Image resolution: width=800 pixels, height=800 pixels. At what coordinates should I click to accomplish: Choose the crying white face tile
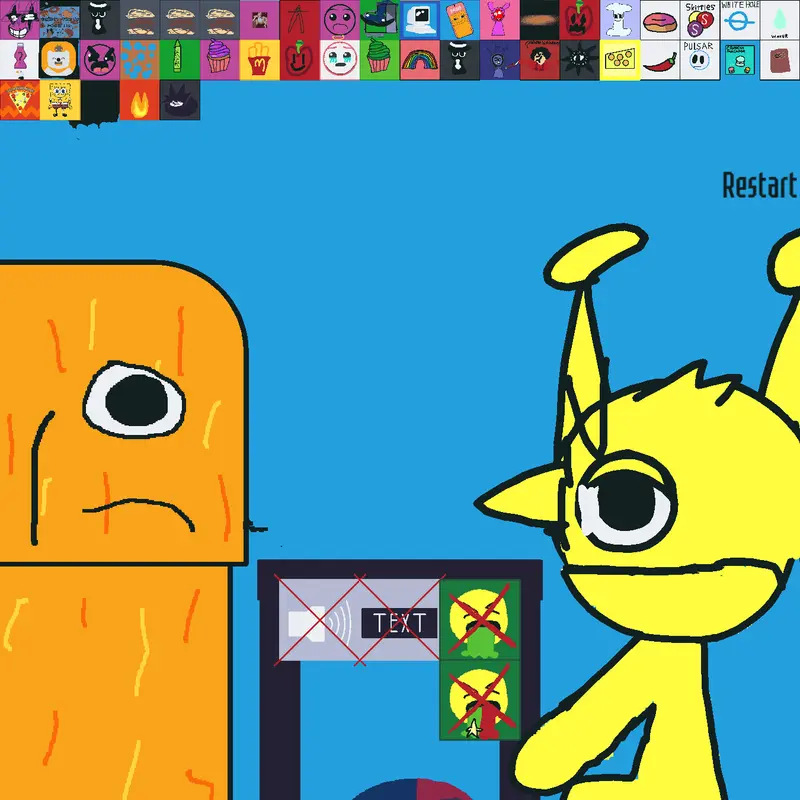coord(339,60)
